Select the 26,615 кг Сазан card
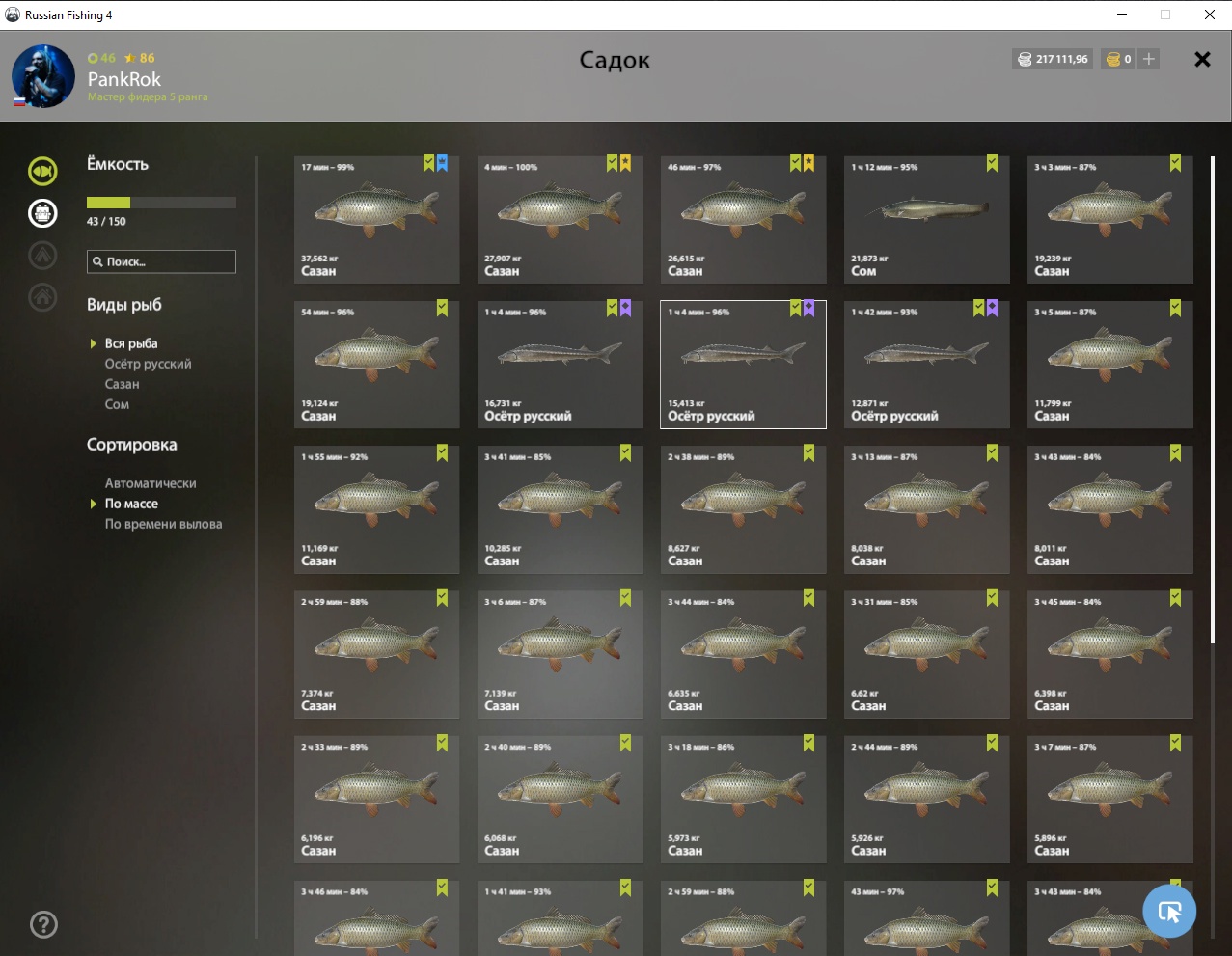Viewport: 1232px width, 956px height. [743, 220]
